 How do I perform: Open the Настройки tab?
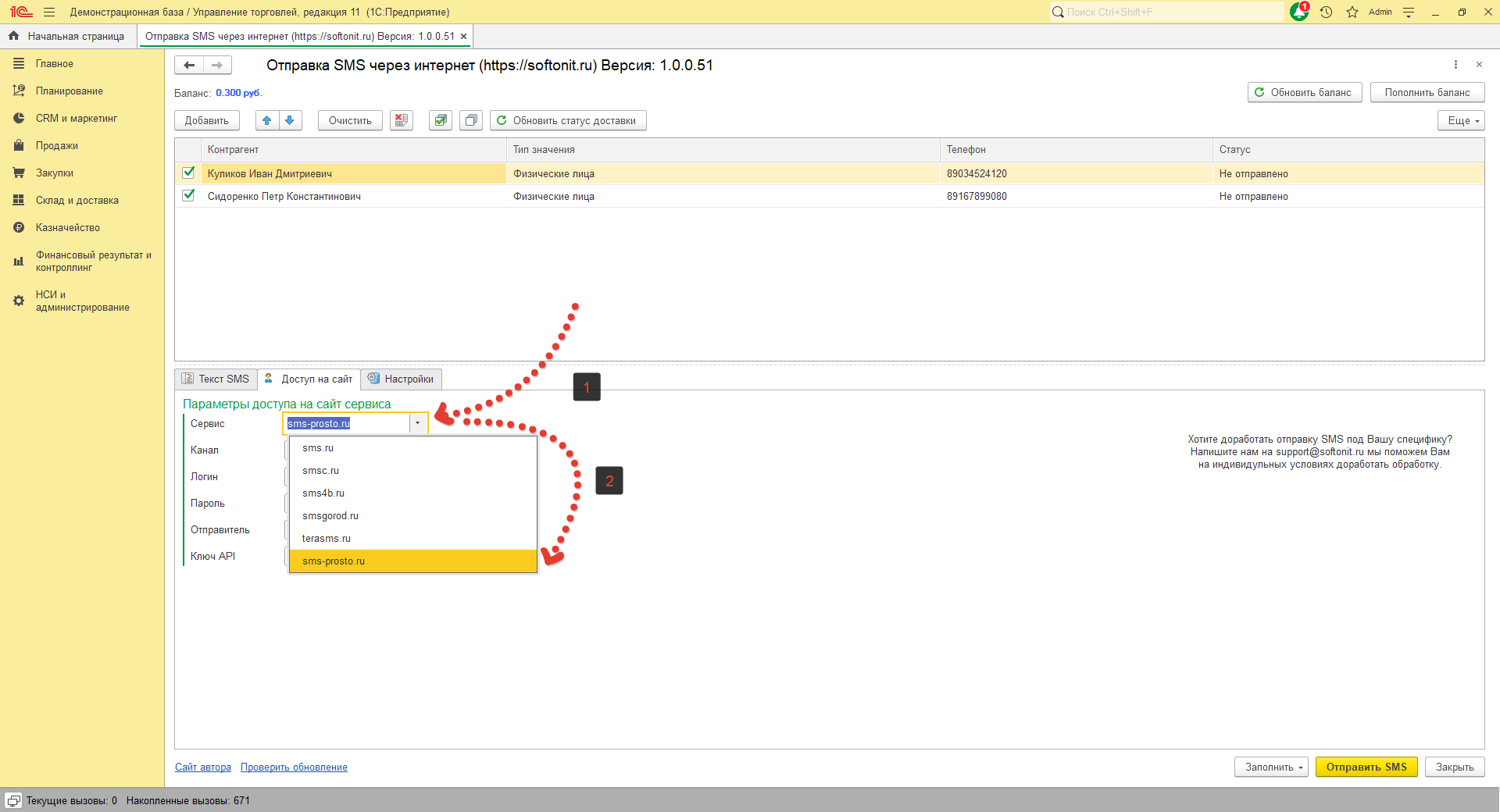point(402,379)
